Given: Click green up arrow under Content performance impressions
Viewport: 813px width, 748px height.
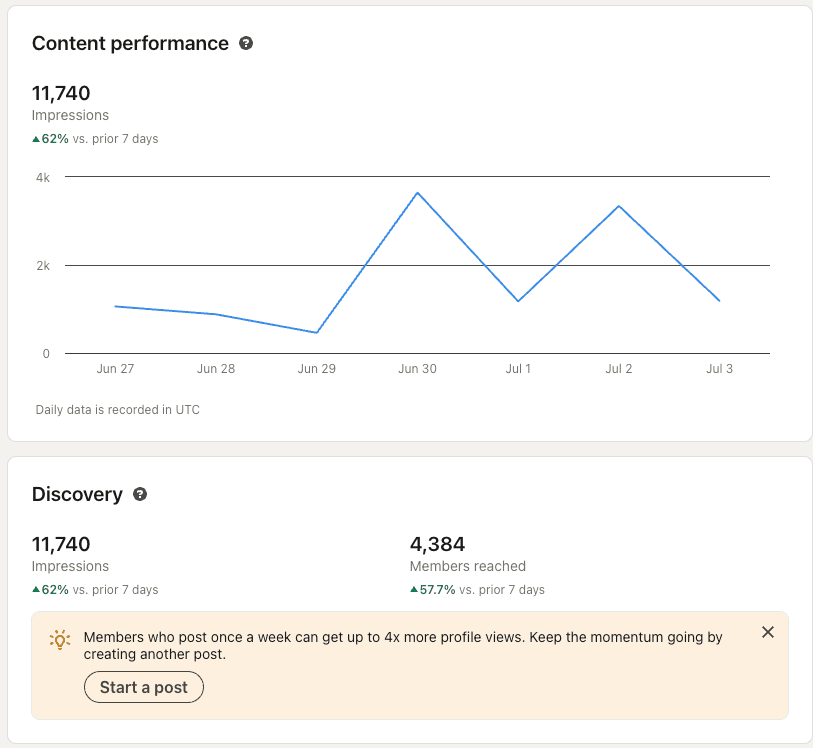Looking at the screenshot, I should [36, 139].
